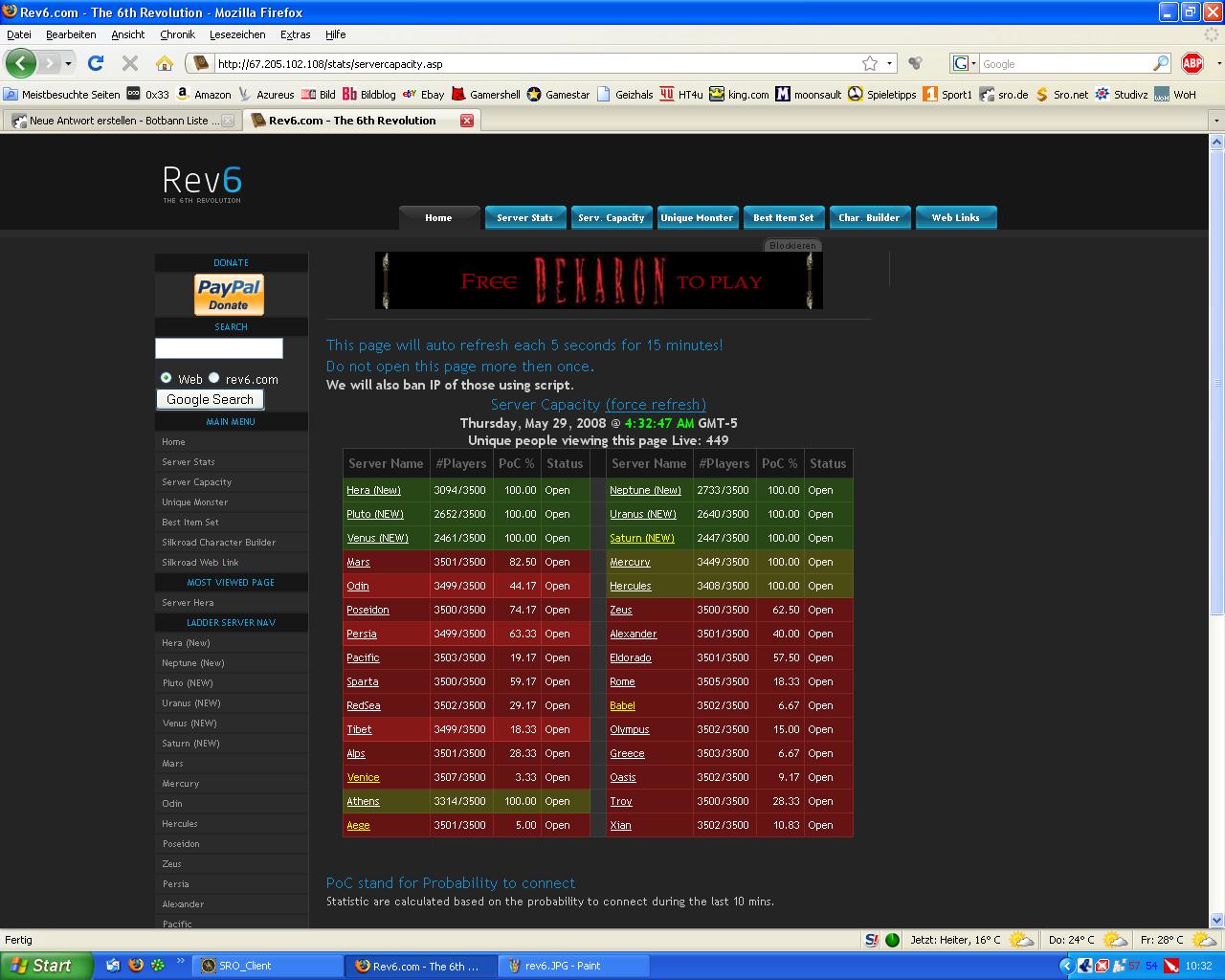The width and height of the screenshot is (1225, 980).
Task: Open the Lesezeichen menu
Action: tap(237, 34)
